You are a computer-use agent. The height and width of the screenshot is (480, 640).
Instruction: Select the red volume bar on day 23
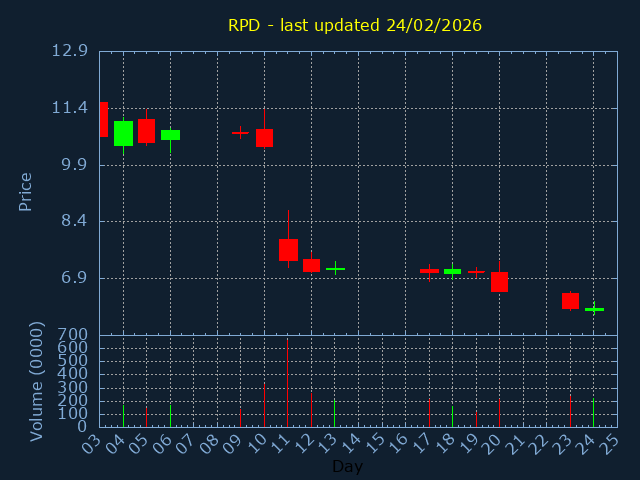570,410
